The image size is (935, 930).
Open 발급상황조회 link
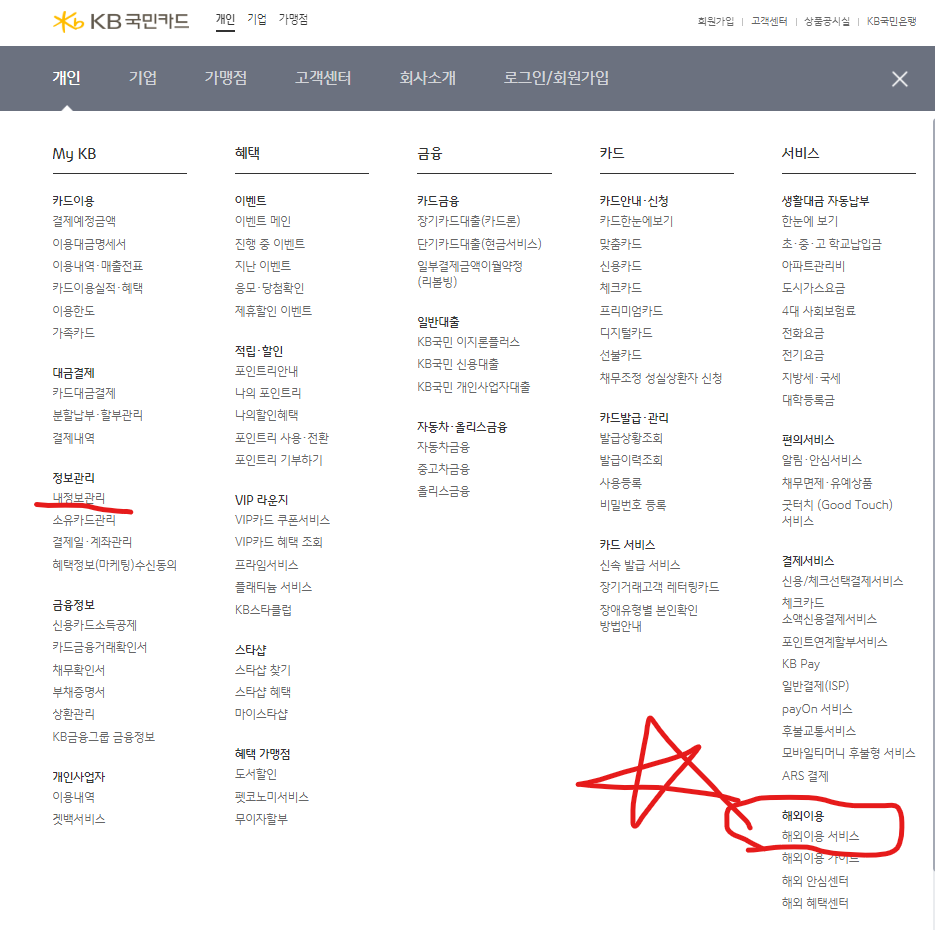tap(631, 438)
